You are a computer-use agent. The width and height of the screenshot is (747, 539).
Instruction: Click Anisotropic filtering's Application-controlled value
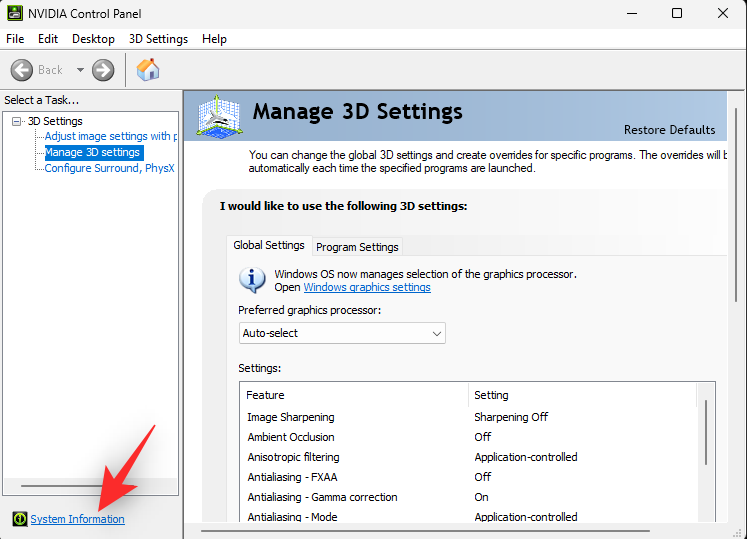[x=525, y=457]
